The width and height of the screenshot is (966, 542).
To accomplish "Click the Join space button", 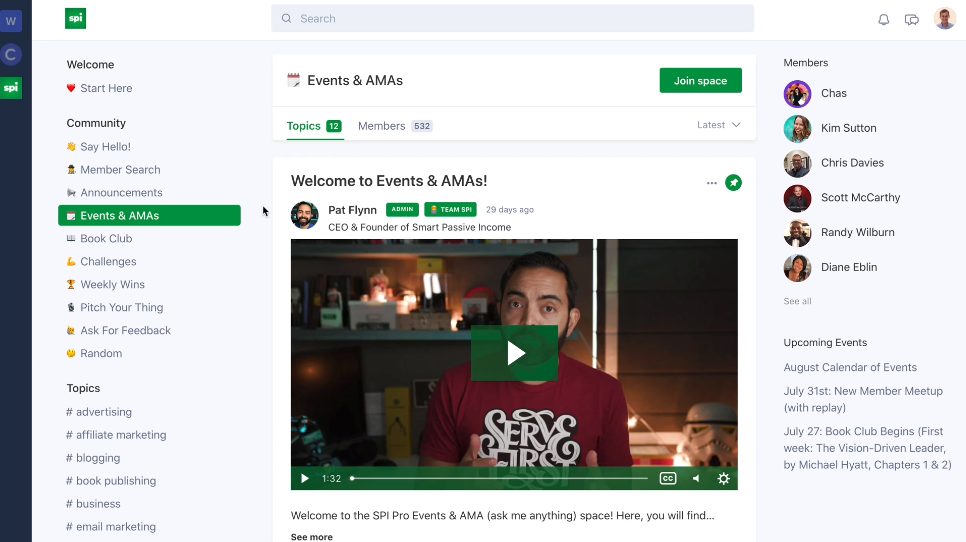I will [x=700, y=81].
